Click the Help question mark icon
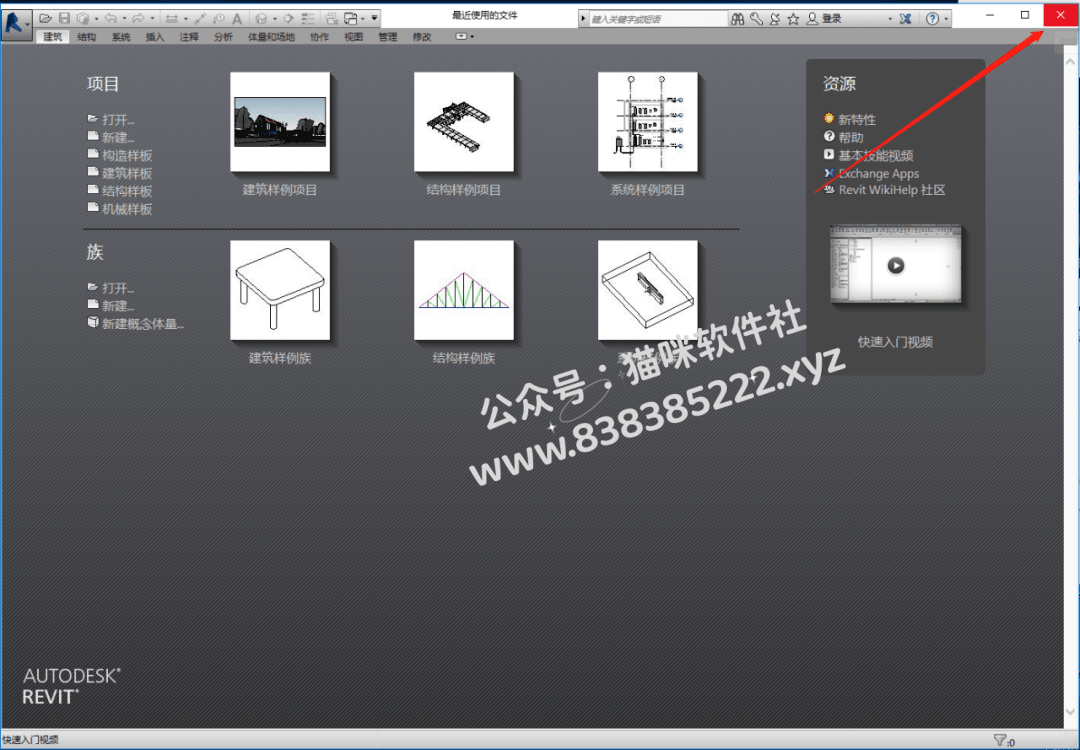Viewport: 1080px width, 750px height. pyautogui.click(x=932, y=19)
